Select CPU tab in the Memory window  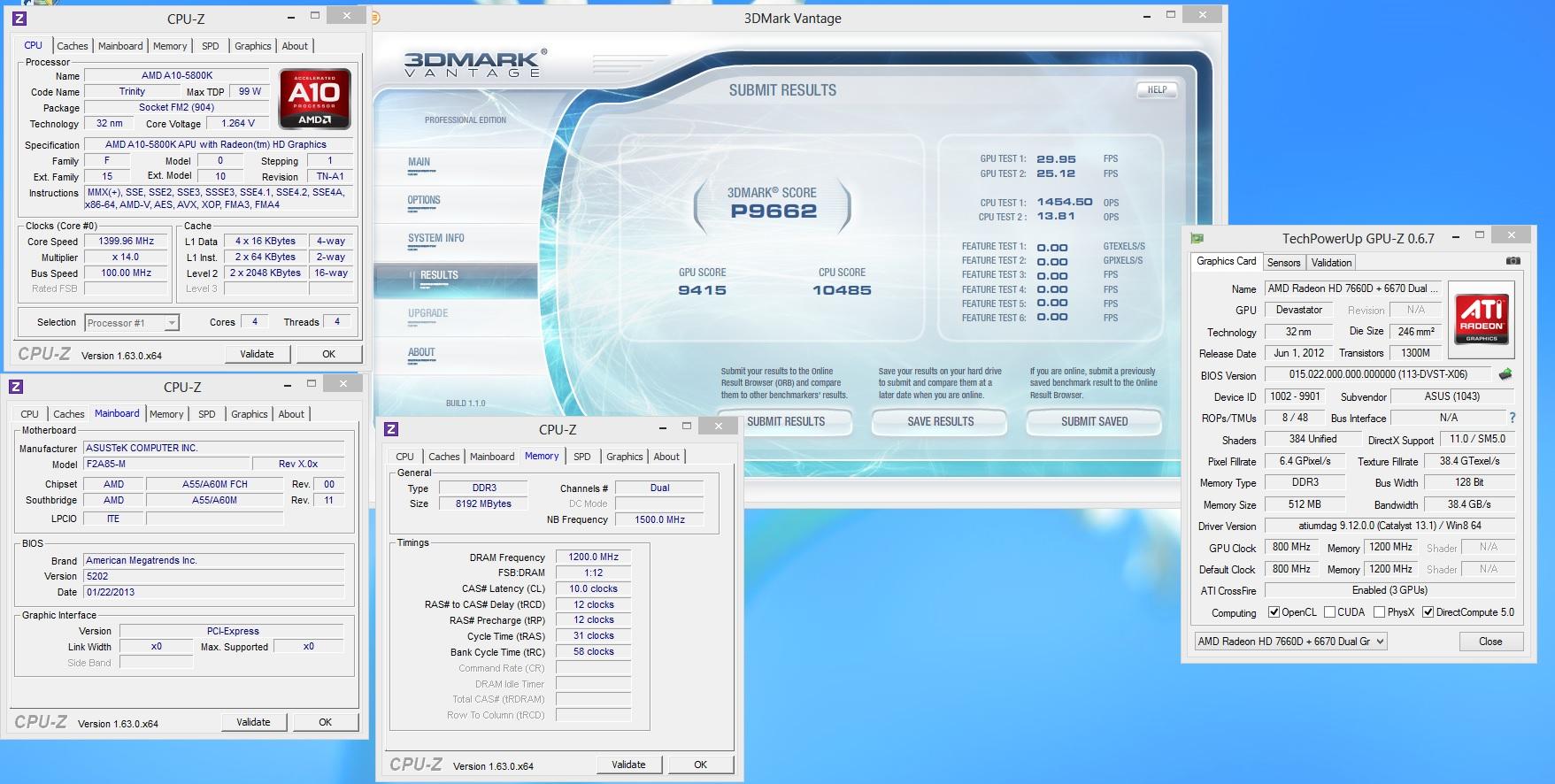pos(404,457)
